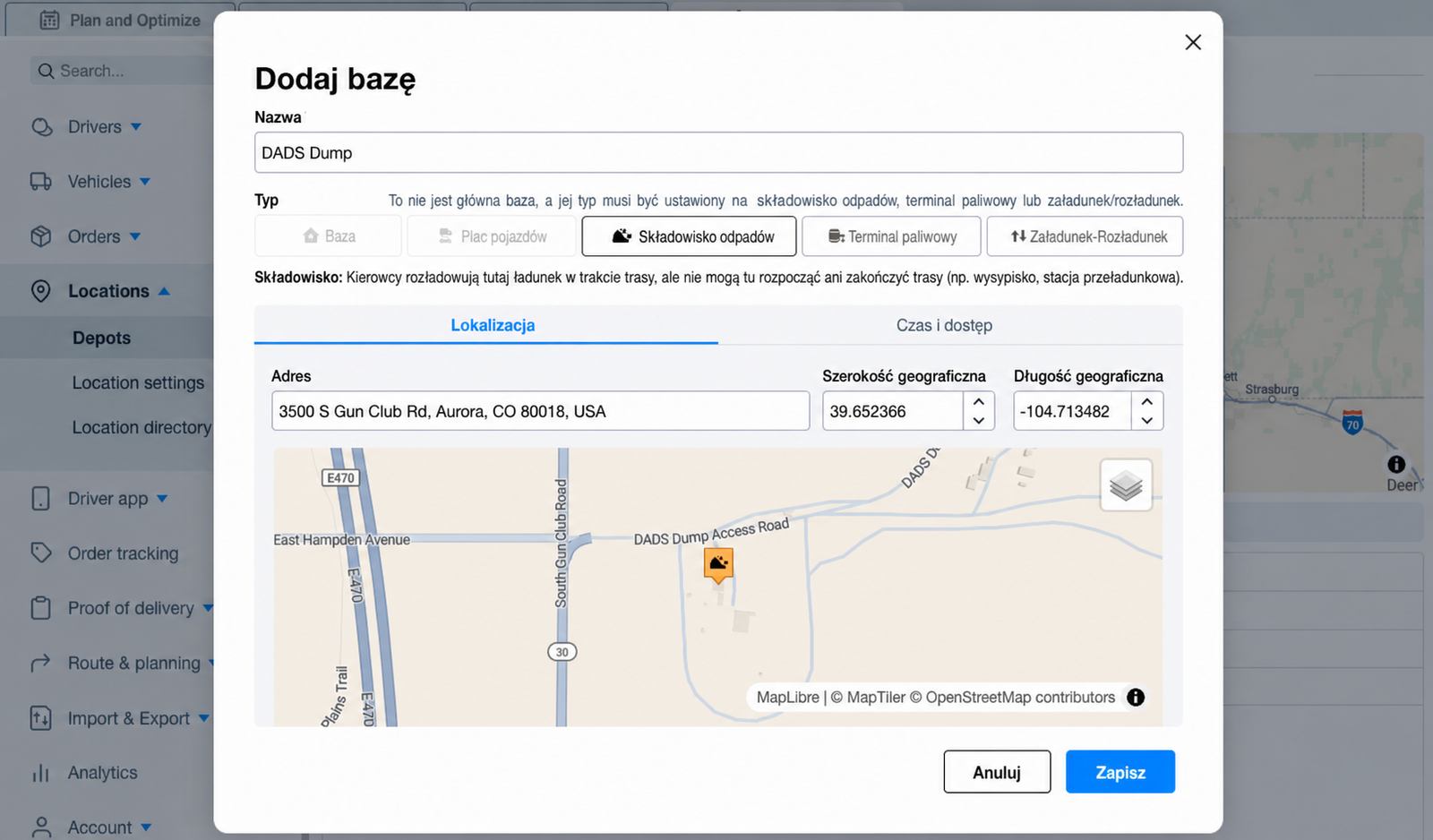
Task: Click the MapLibre attribution link
Action: (788, 698)
